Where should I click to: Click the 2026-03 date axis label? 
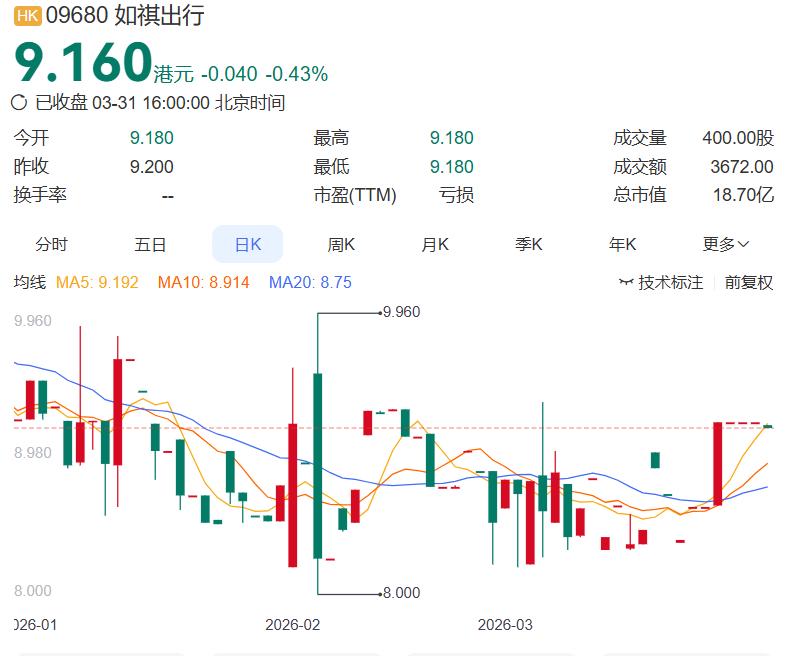(505, 625)
